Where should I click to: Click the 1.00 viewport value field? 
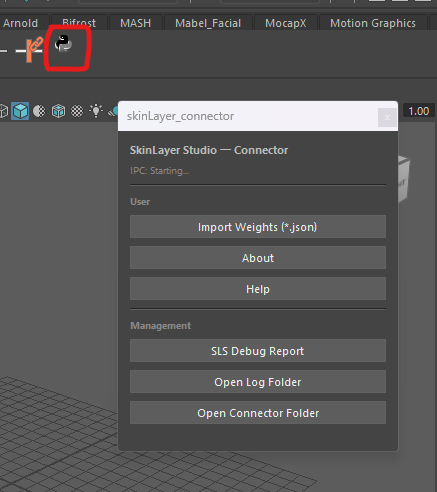pyautogui.click(x=419, y=111)
